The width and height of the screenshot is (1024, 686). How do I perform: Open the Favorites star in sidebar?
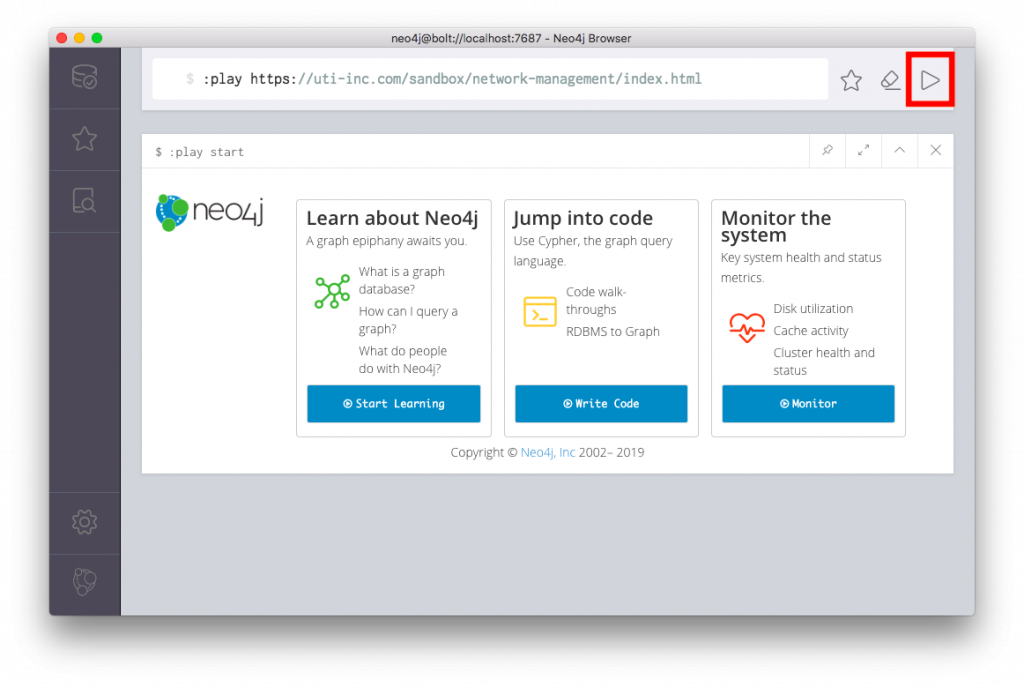coord(84,139)
